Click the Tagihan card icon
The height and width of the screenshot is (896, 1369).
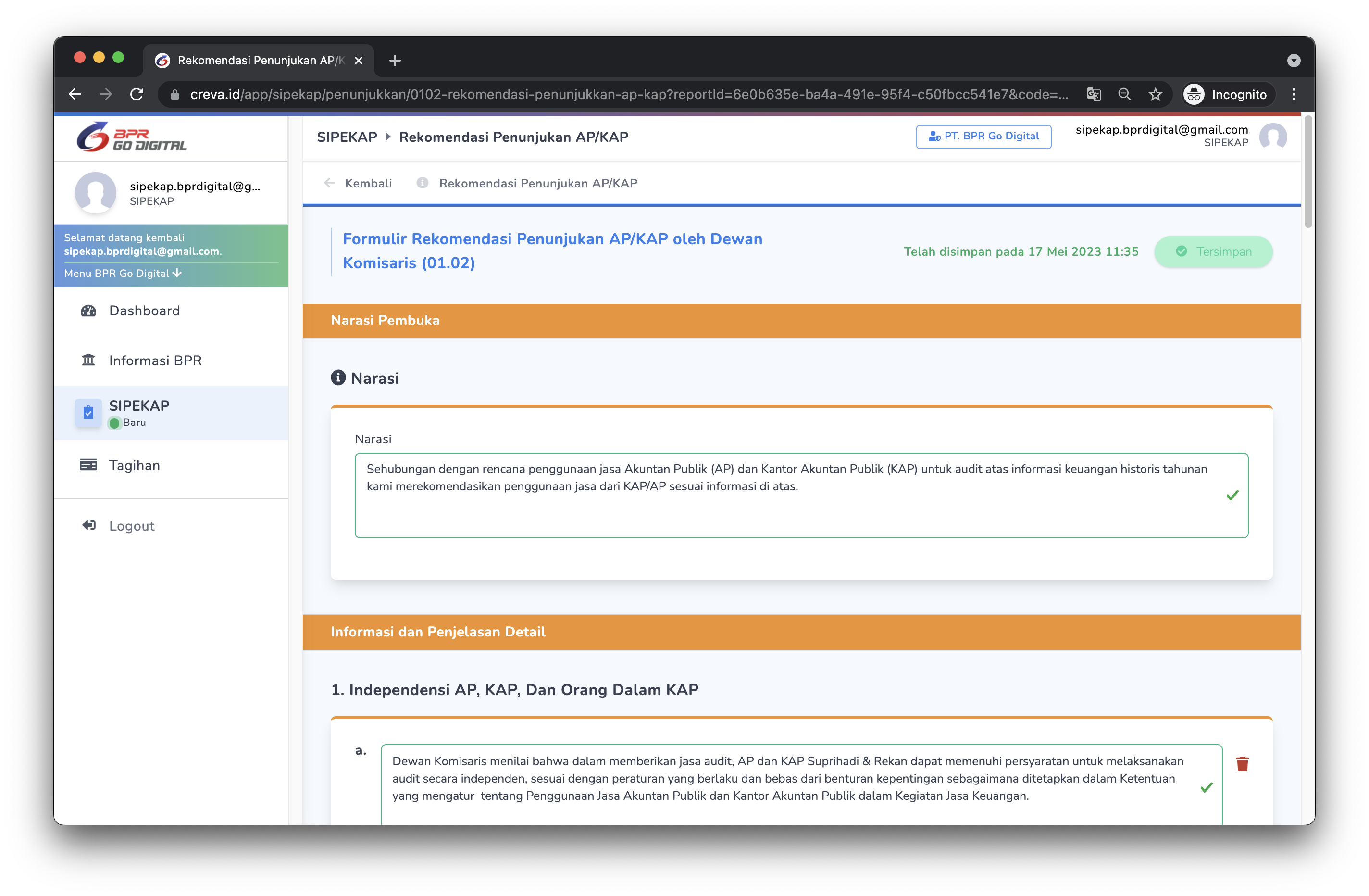pyautogui.click(x=88, y=465)
